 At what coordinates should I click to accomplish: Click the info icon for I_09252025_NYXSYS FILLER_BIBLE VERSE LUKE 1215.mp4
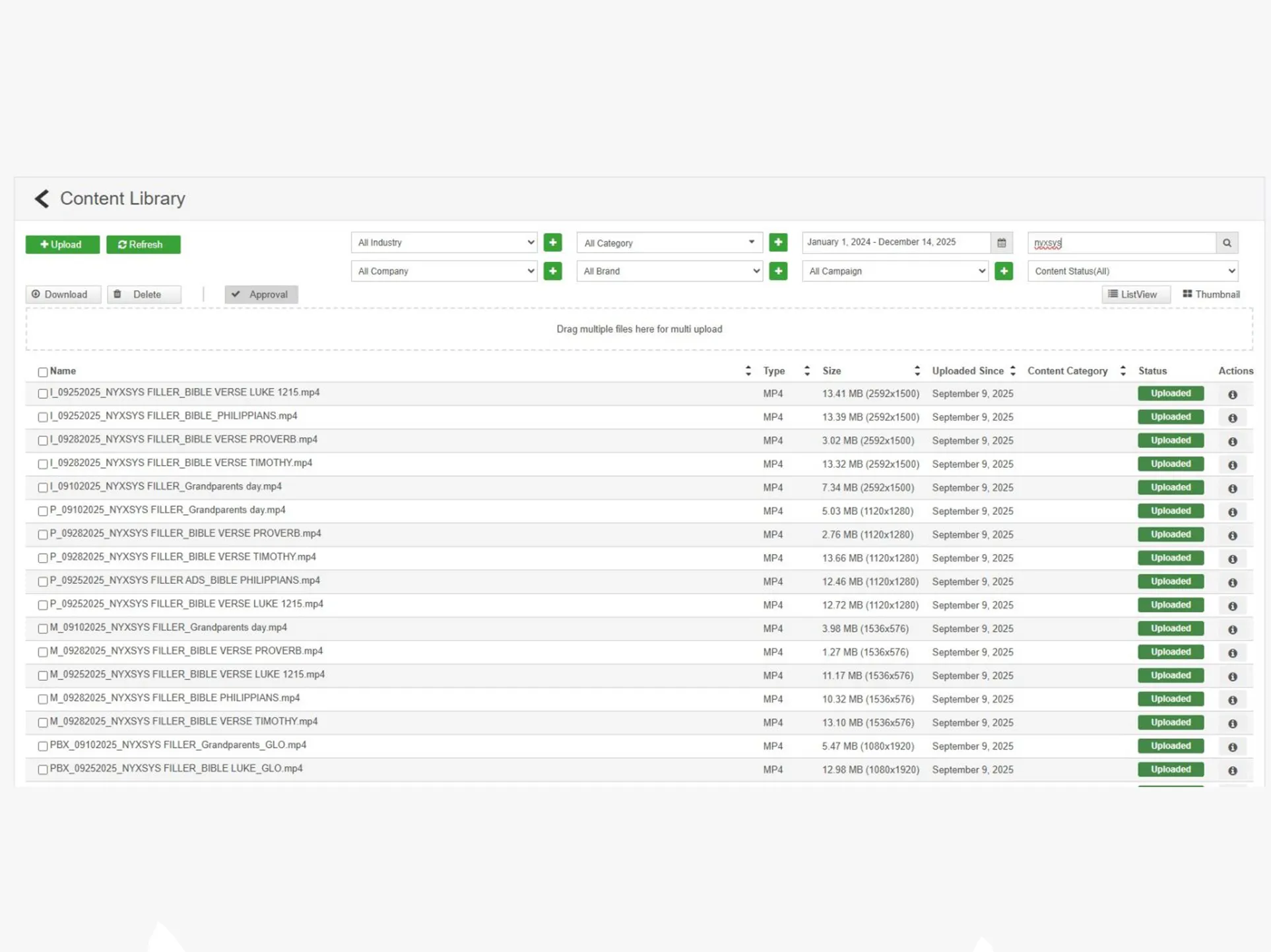click(x=1232, y=394)
